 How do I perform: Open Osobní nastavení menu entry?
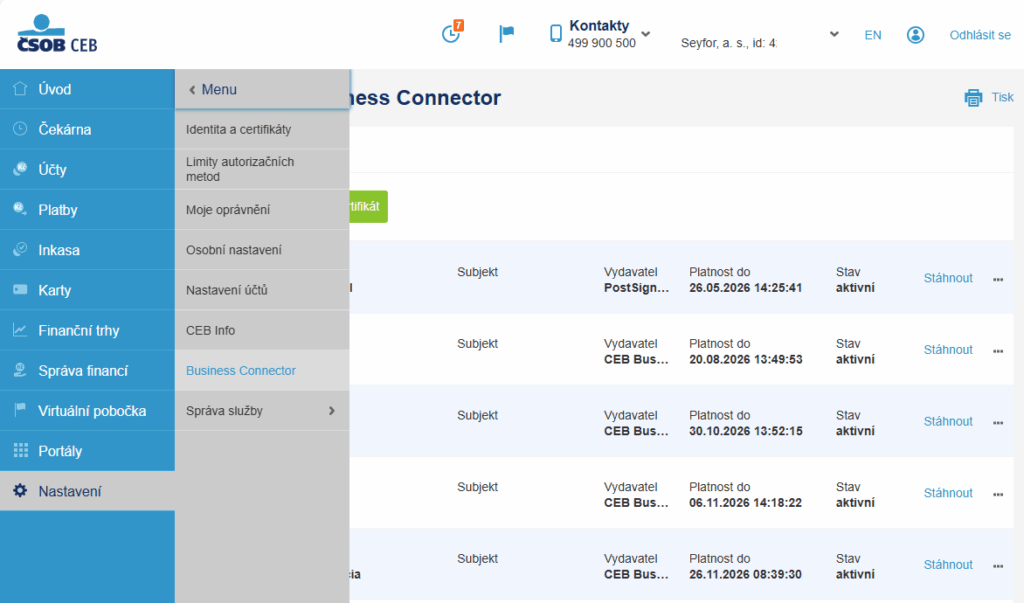(x=234, y=250)
